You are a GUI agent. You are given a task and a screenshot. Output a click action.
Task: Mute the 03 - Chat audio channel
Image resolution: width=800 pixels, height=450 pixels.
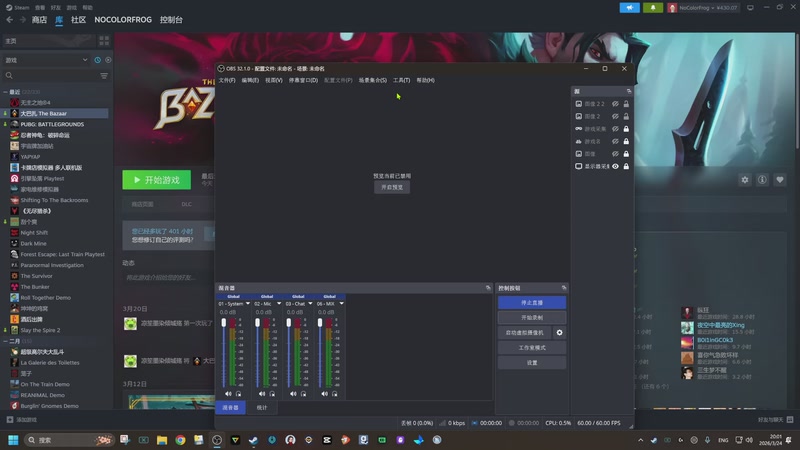pos(293,394)
